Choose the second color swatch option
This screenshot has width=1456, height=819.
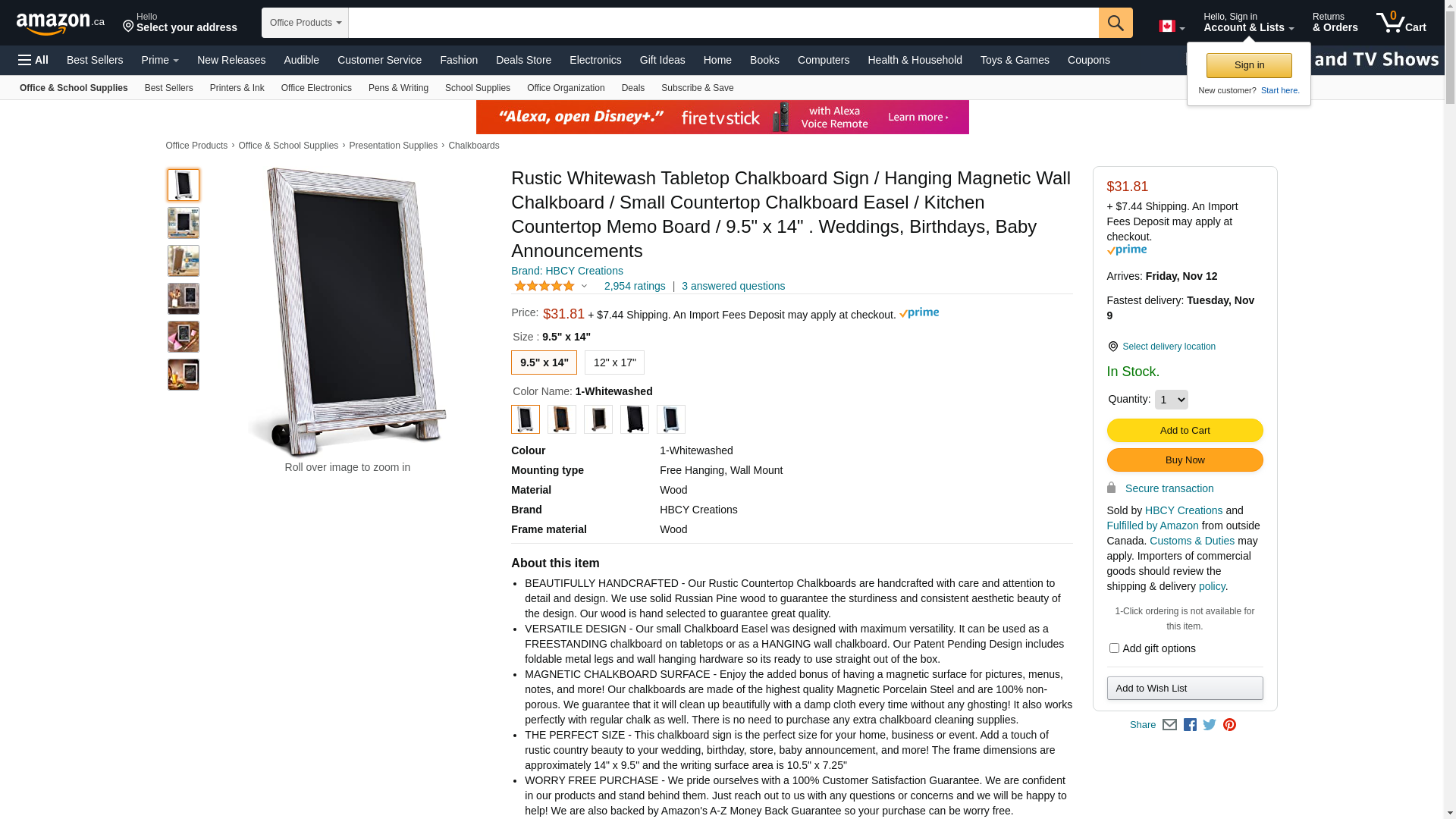coord(562,419)
